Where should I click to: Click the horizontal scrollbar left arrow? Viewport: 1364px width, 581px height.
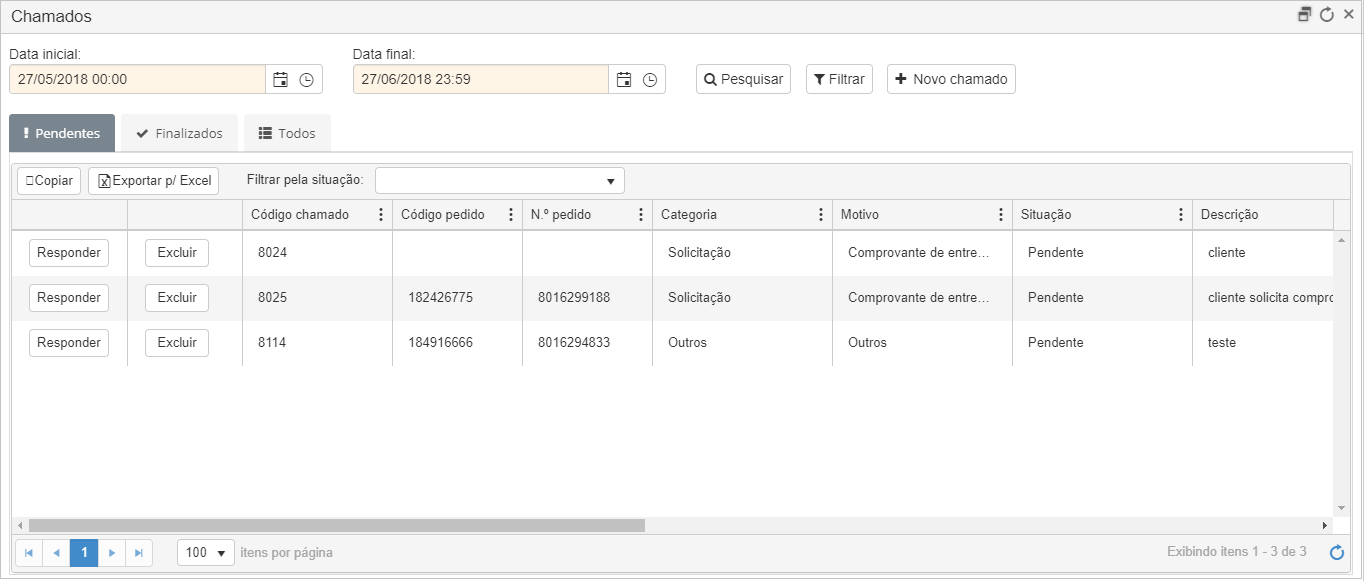point(19,525)
